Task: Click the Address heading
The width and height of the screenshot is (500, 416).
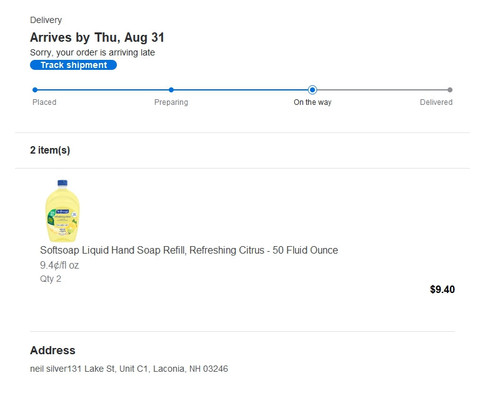Action: pyautogui.click(x=53, y=350)
